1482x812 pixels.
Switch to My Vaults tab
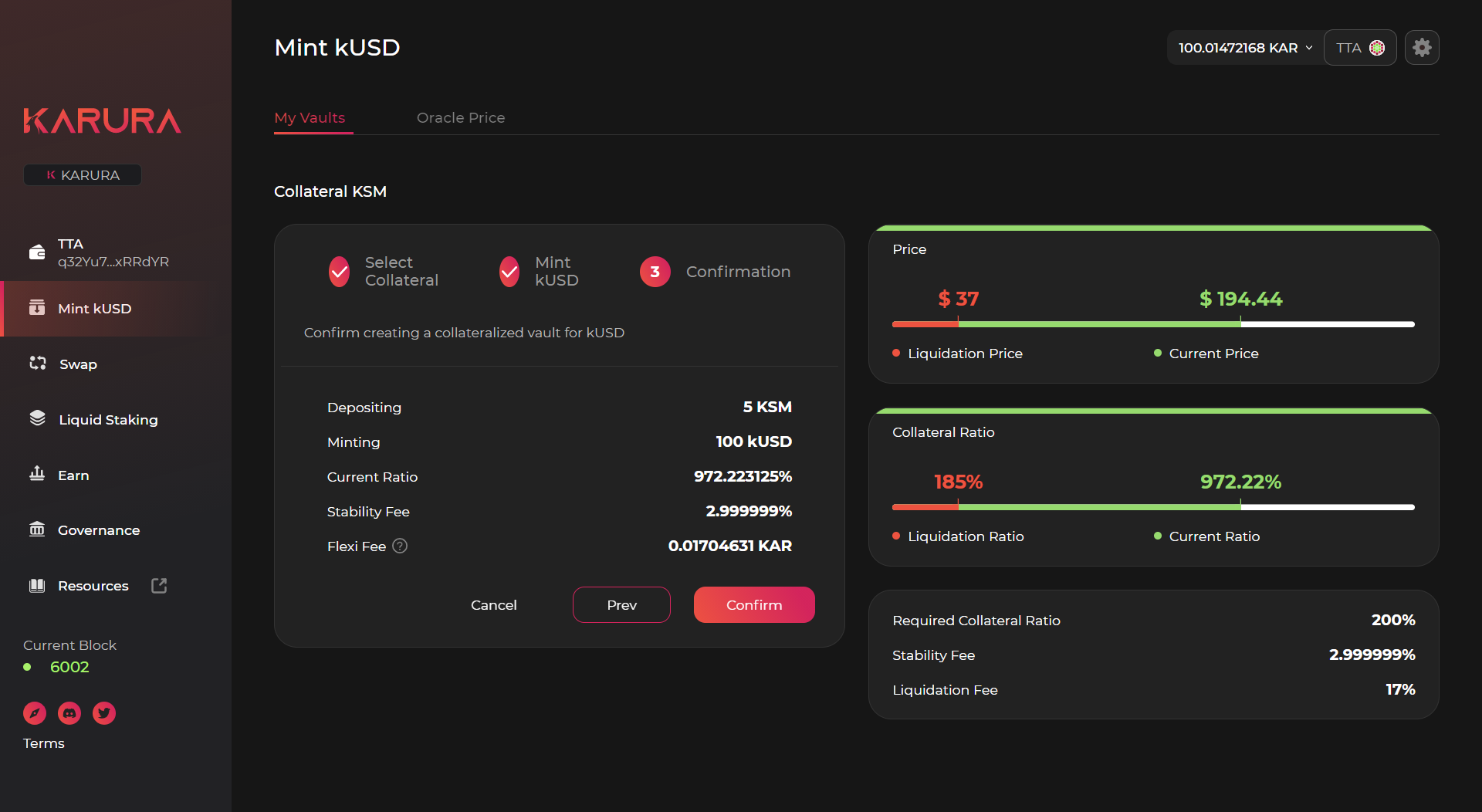coord(310,118)
